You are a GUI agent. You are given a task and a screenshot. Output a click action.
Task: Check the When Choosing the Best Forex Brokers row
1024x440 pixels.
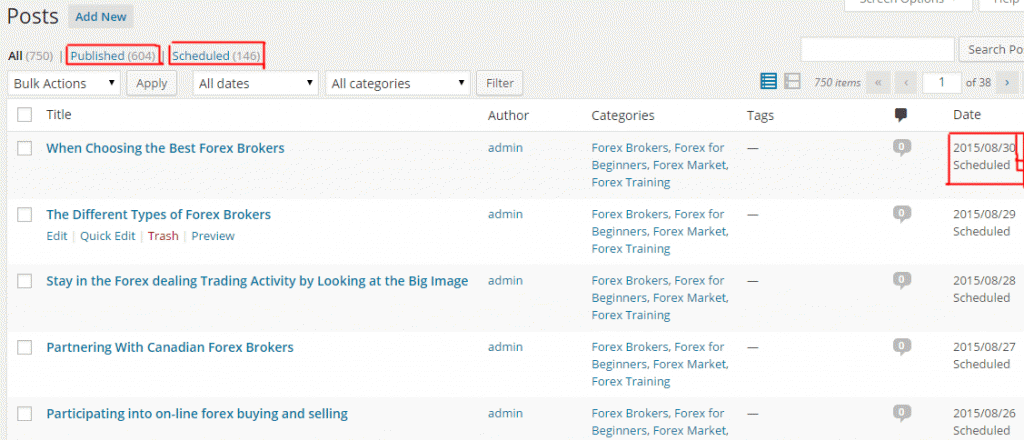tap(25, 148)
